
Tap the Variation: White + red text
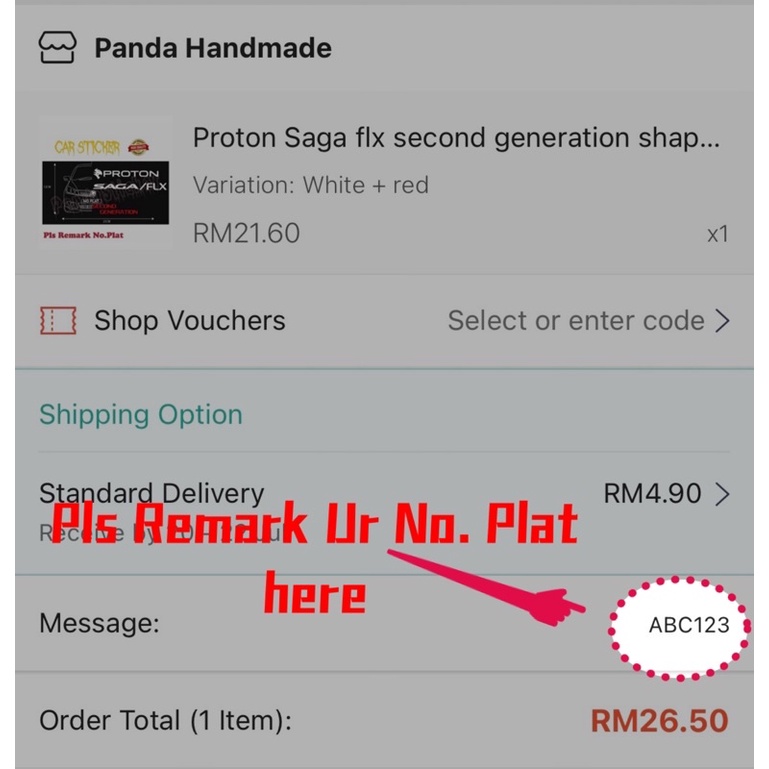(x=311, y=185)
